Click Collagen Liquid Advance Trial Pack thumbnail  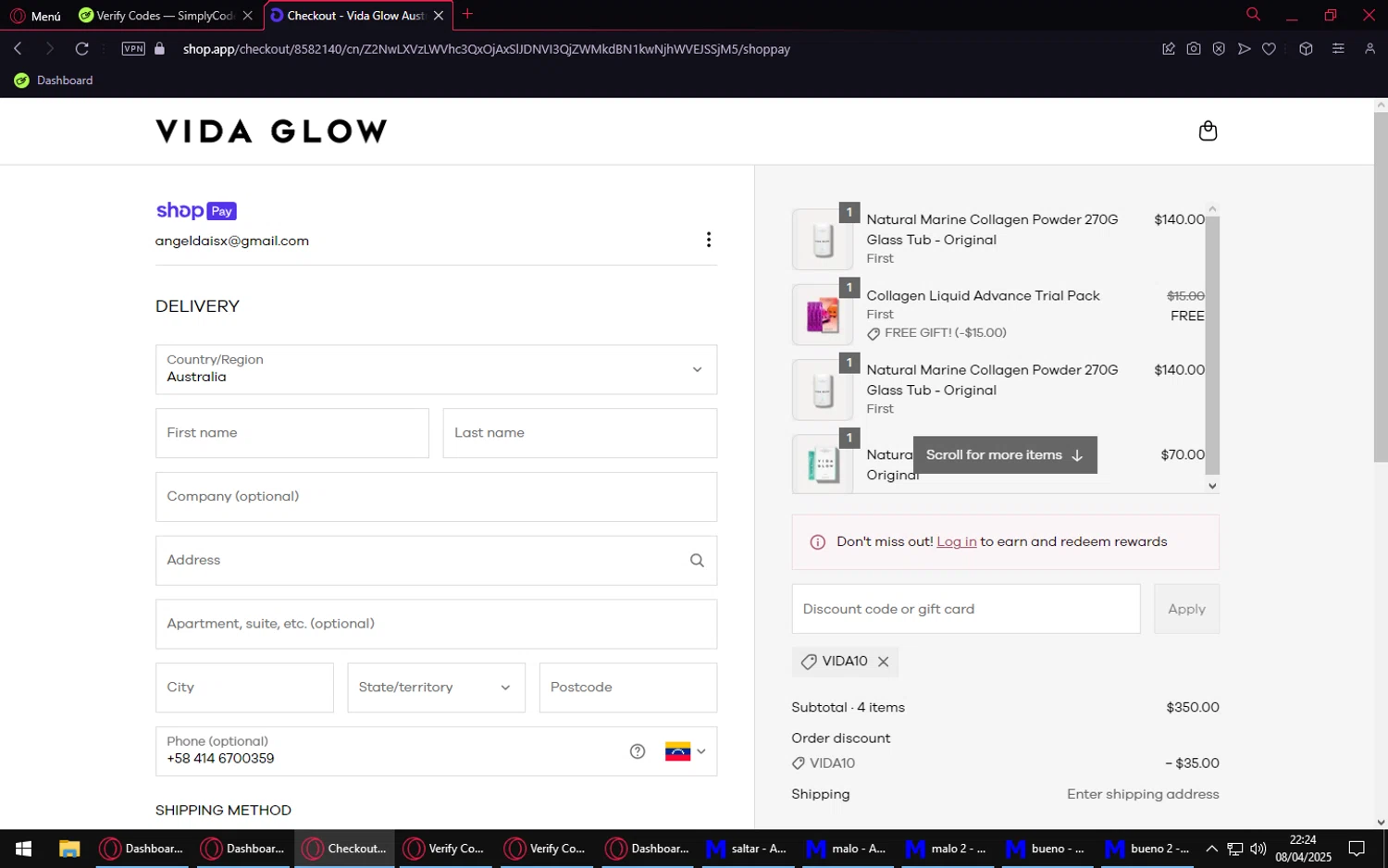click(823, 315)
